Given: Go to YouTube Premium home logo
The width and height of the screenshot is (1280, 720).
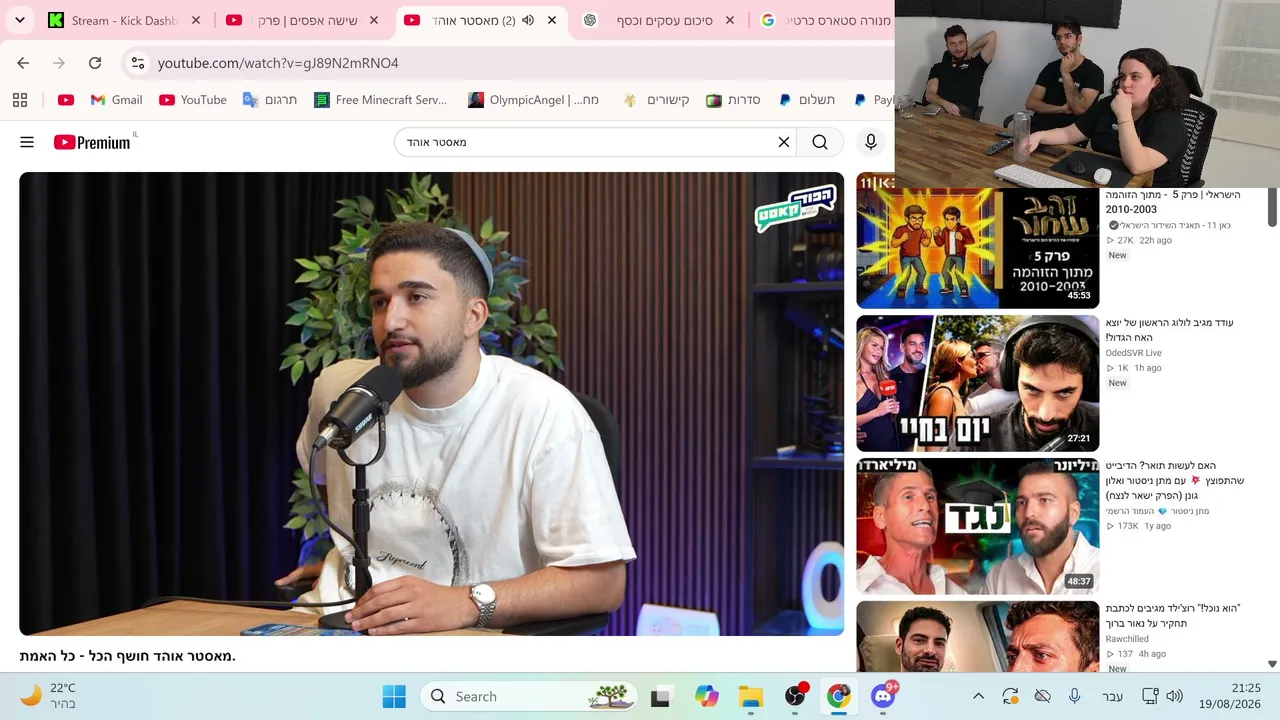Looking at the screenshot, I should pyautogui.click(x=92, y=142).
